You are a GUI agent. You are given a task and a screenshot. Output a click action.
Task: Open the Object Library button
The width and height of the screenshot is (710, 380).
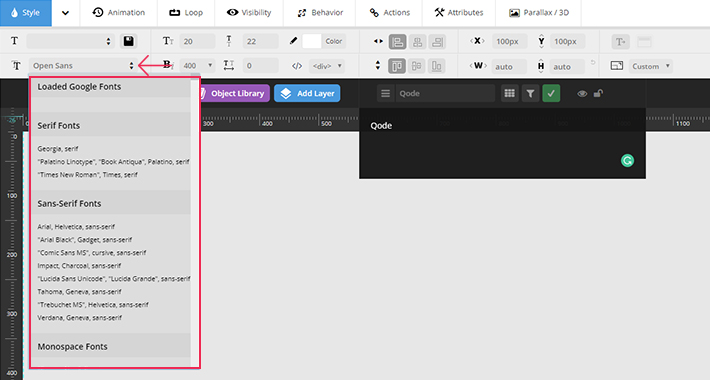click(234, 93)
